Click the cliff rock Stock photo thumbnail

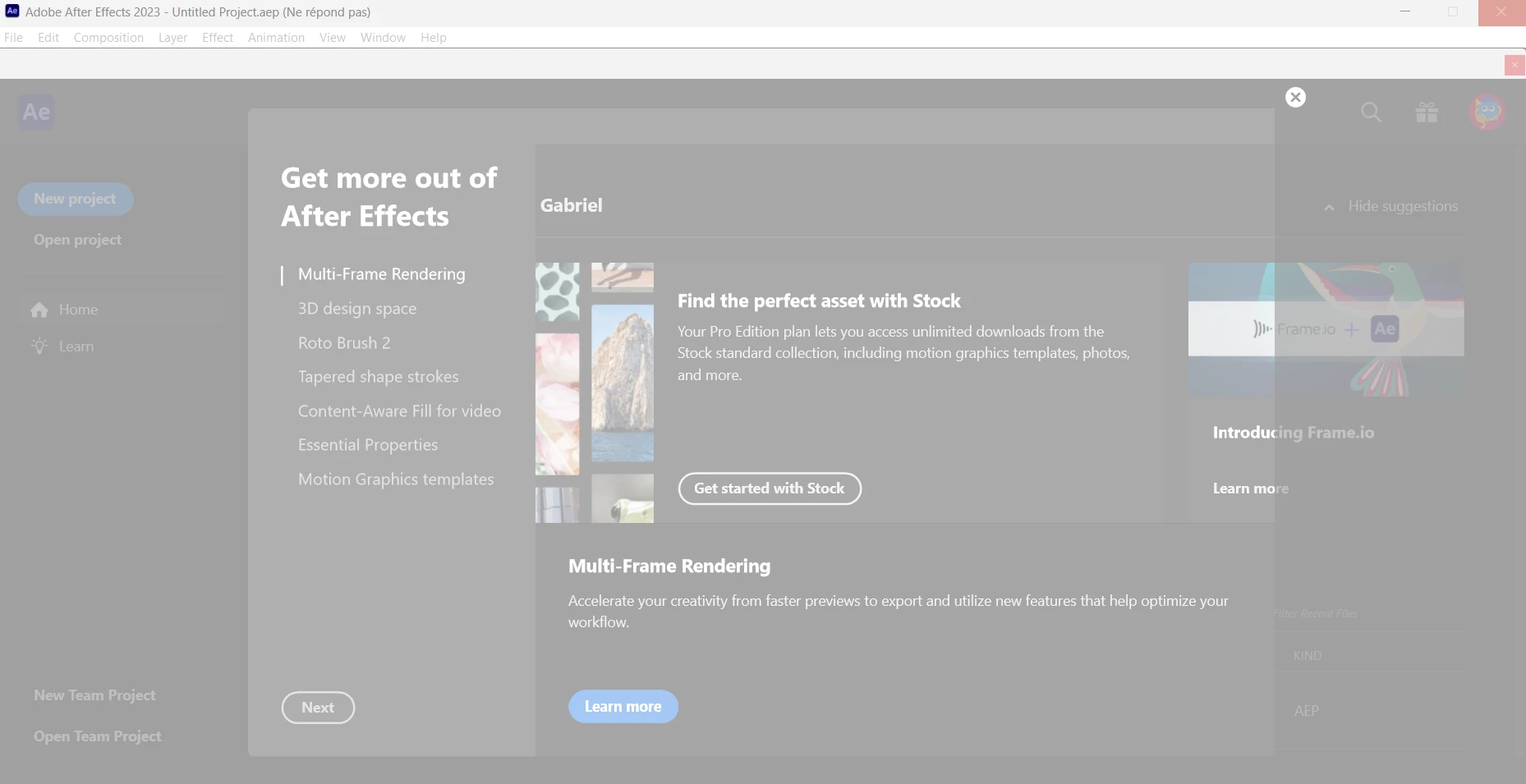click(623, 383)
